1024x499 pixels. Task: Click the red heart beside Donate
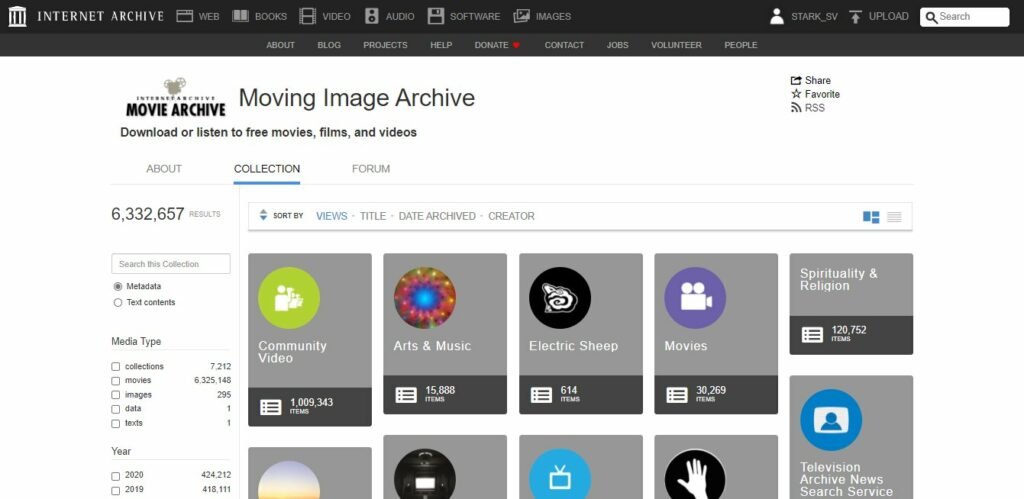[517, 45]
